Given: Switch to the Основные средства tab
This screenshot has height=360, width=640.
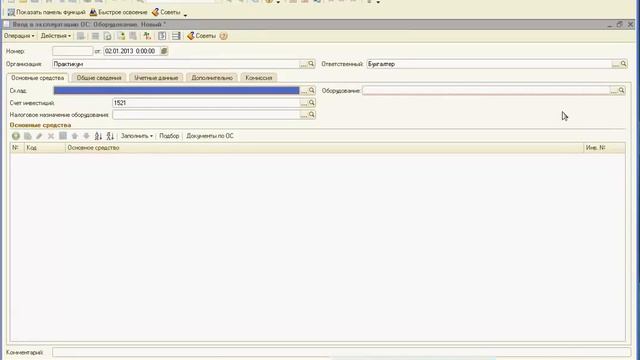Looking at the screenshot, I should click(x=38, y=78).
